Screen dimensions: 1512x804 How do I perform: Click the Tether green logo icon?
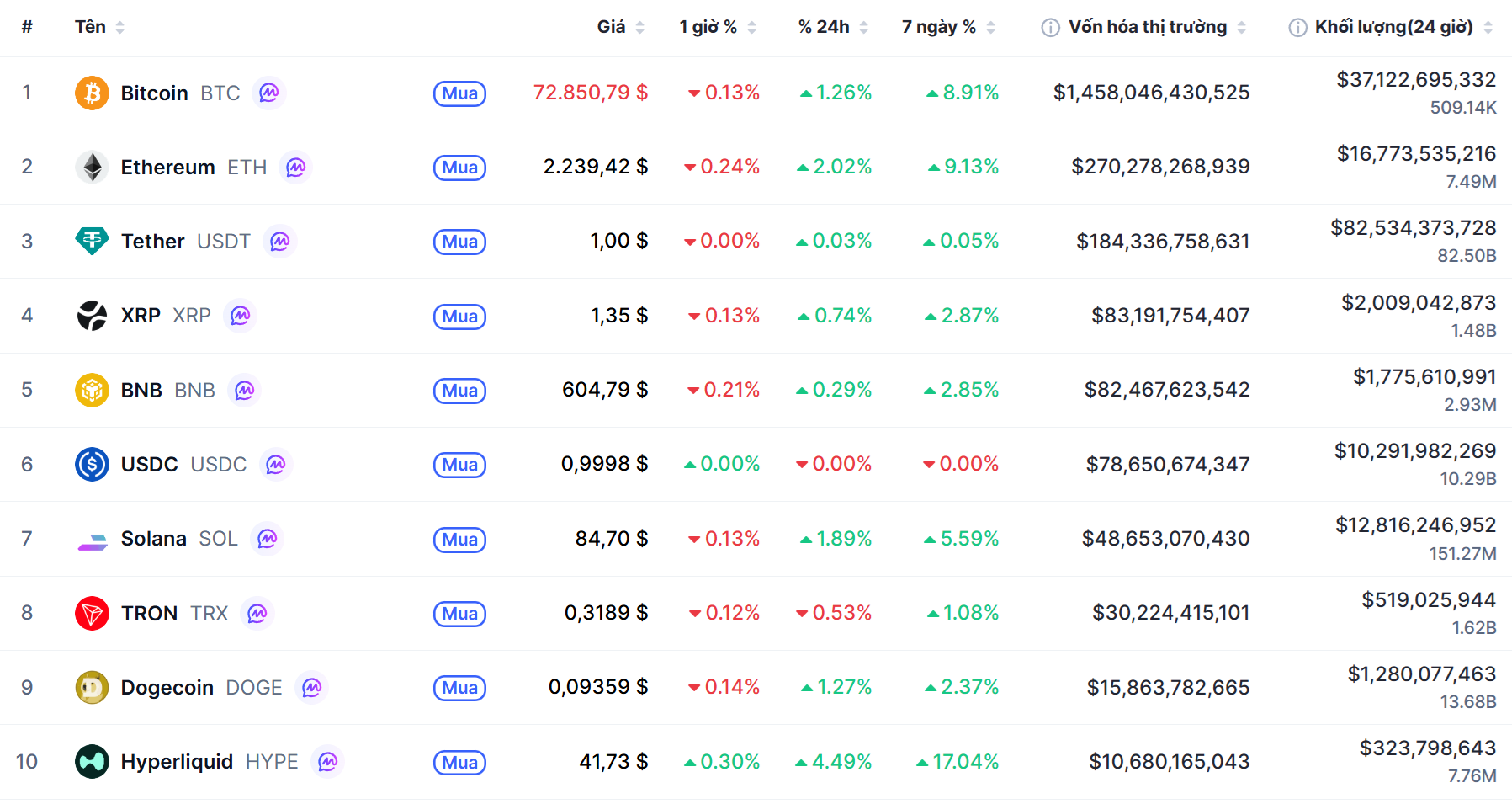[x=92, y=242]
